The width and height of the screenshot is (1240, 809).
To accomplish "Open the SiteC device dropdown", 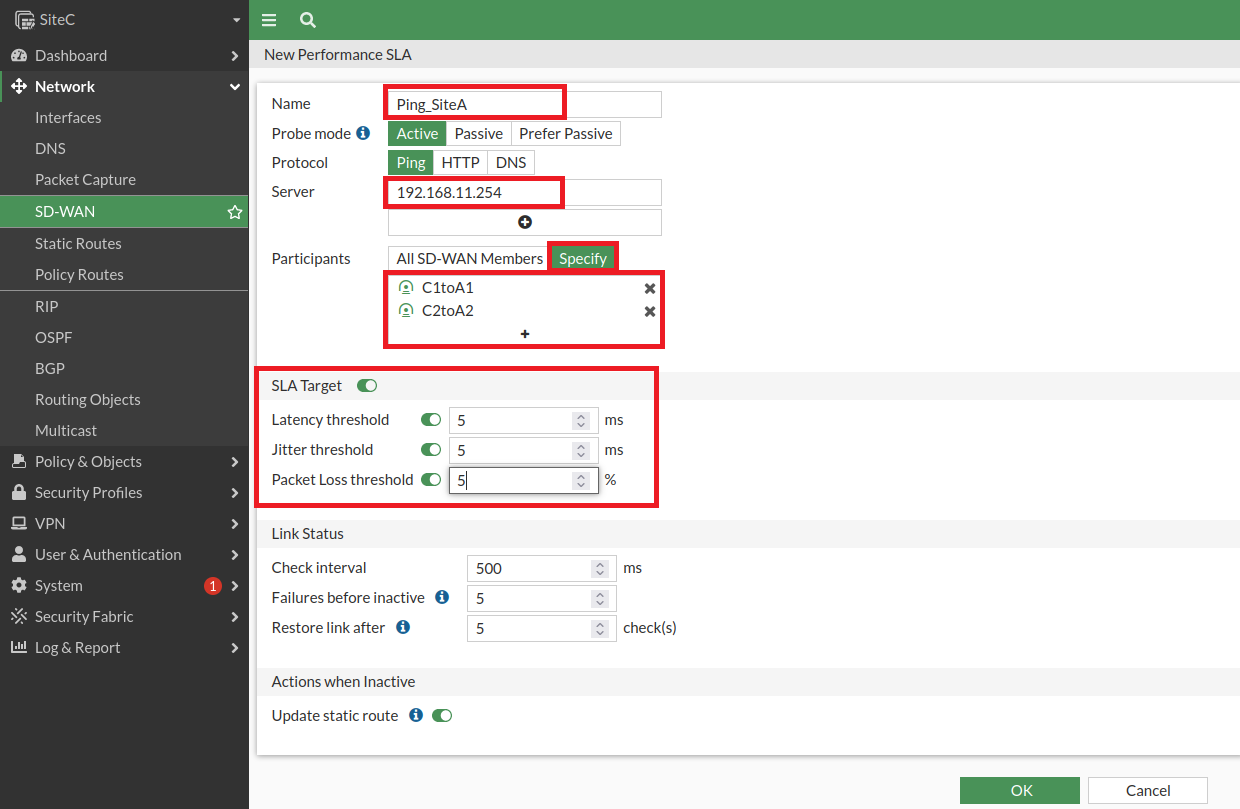I will point(236,20).
